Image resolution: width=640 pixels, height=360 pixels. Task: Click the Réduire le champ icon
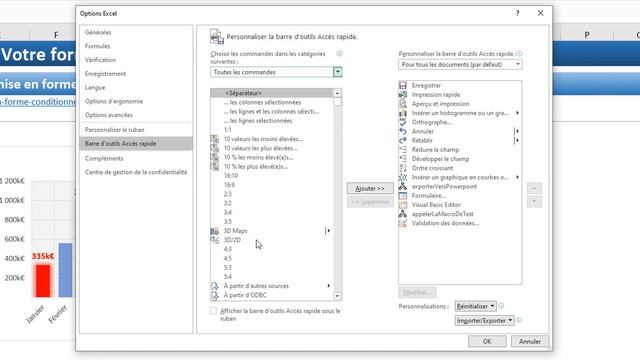coord(403,150)
